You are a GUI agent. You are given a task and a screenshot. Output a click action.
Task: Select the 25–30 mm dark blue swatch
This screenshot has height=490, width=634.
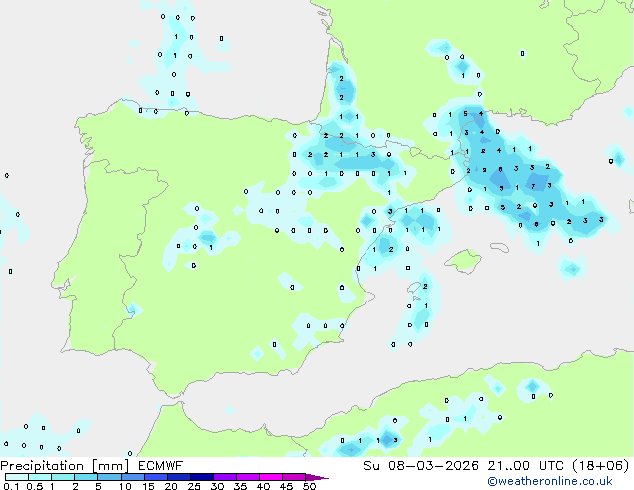[202, 477]
